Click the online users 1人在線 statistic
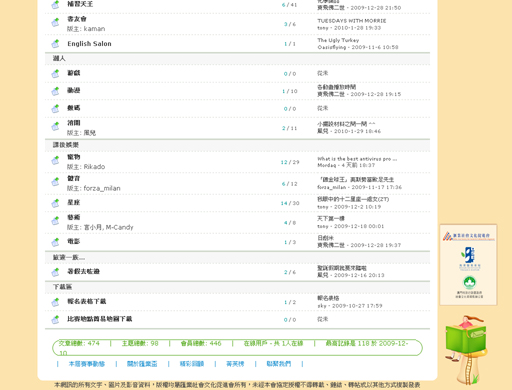 pyautogui.click(x=273, y=343)
